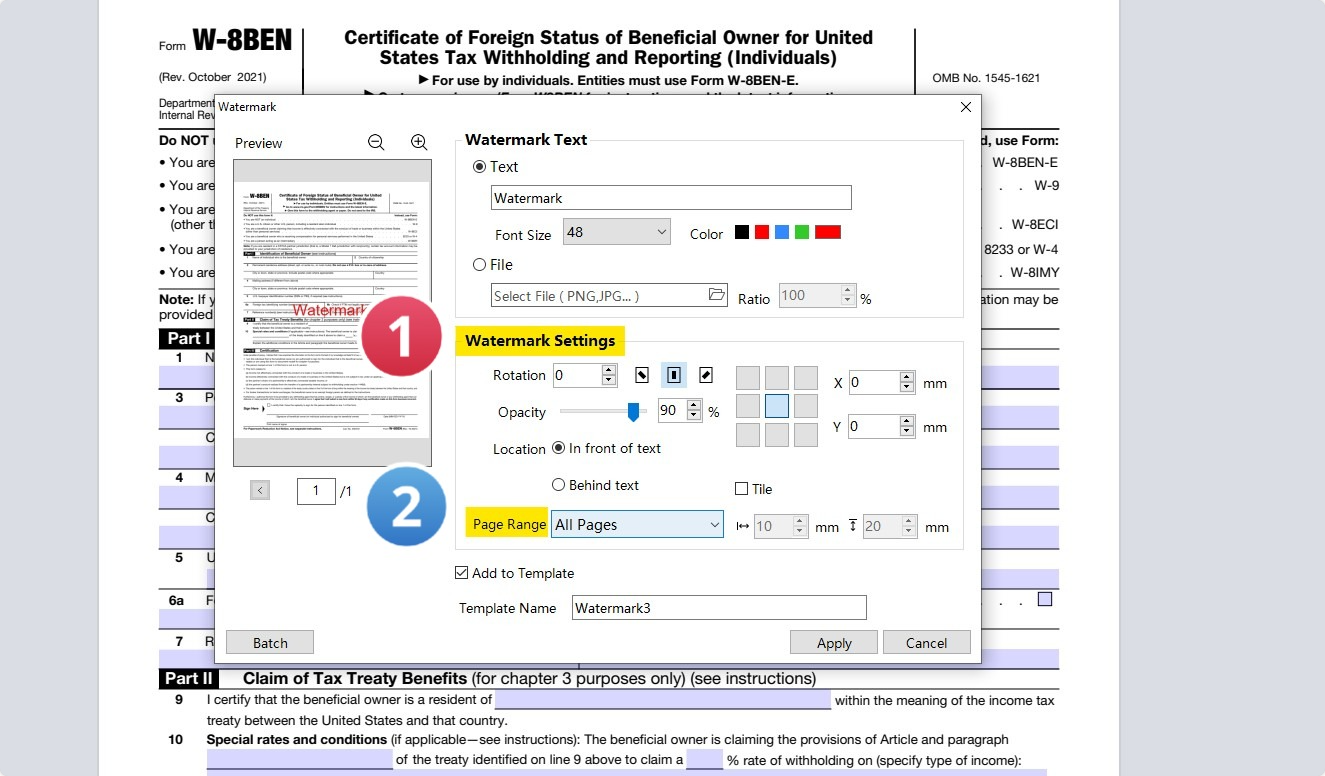Select the upright rotation preset icon

coord(674,375)
